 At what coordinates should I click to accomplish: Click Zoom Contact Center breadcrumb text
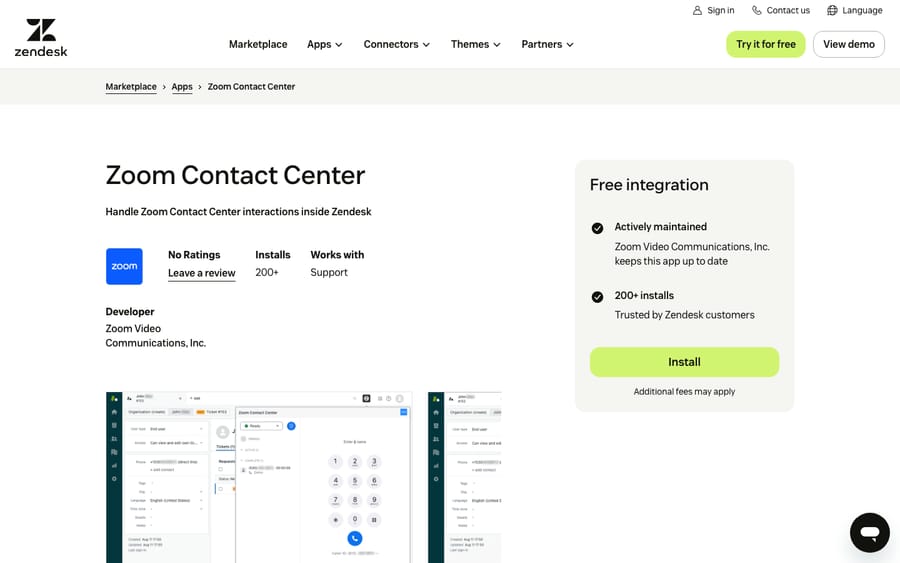click(251, 87)
